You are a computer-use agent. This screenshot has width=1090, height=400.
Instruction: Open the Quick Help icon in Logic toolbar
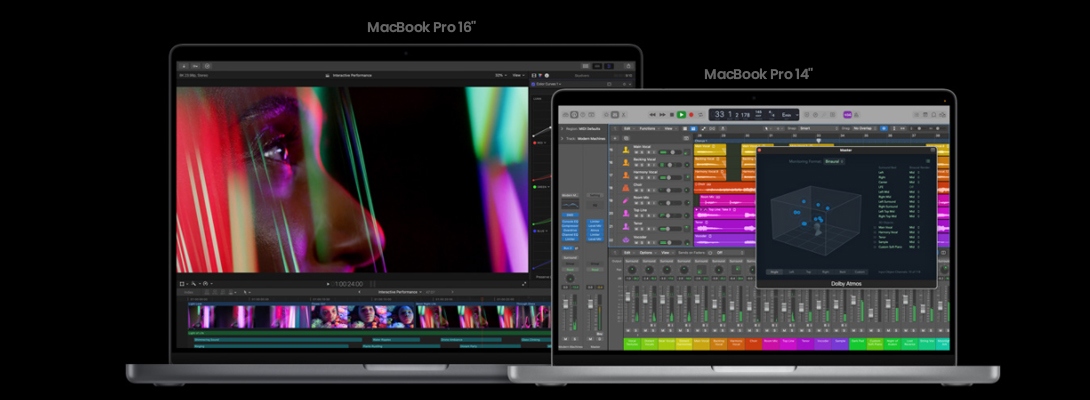(583, 115)
